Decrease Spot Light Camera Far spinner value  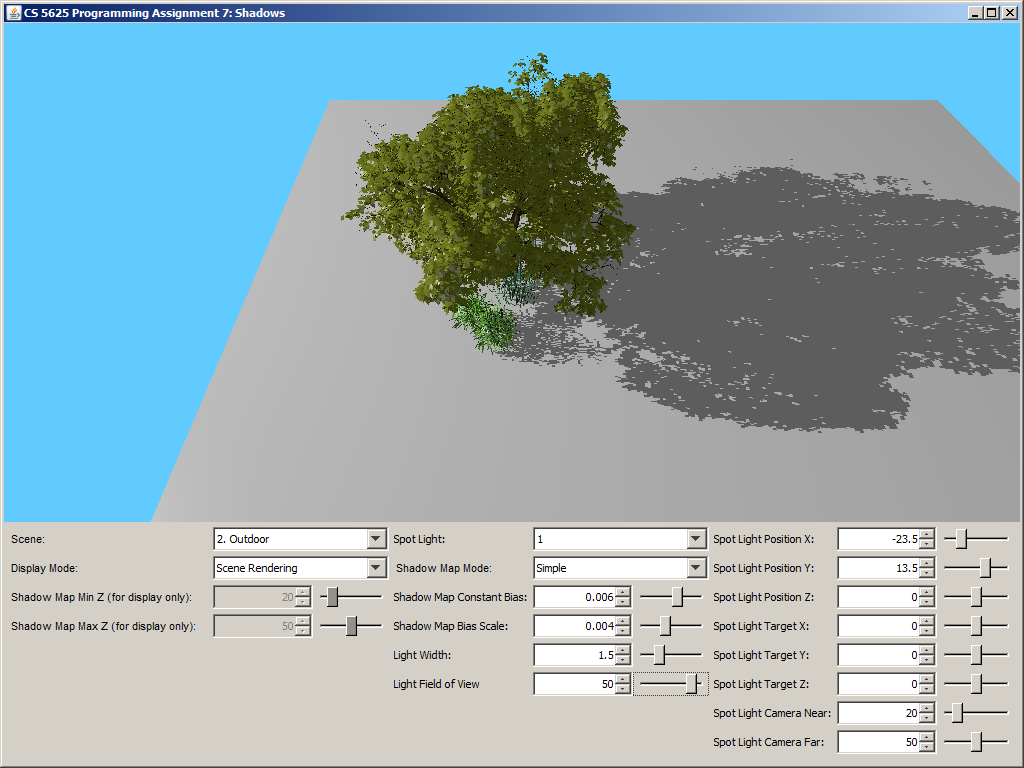point(927,748)
